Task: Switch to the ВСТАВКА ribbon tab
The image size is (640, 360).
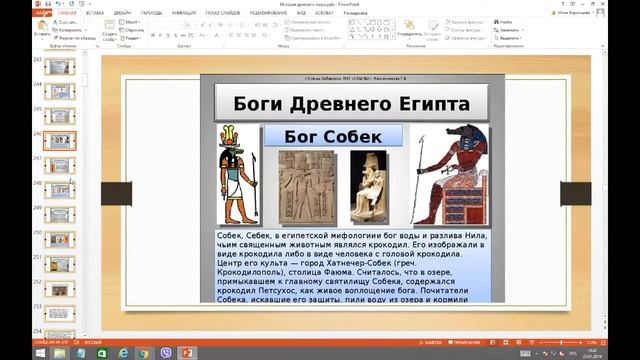Action: coord(95,13)
